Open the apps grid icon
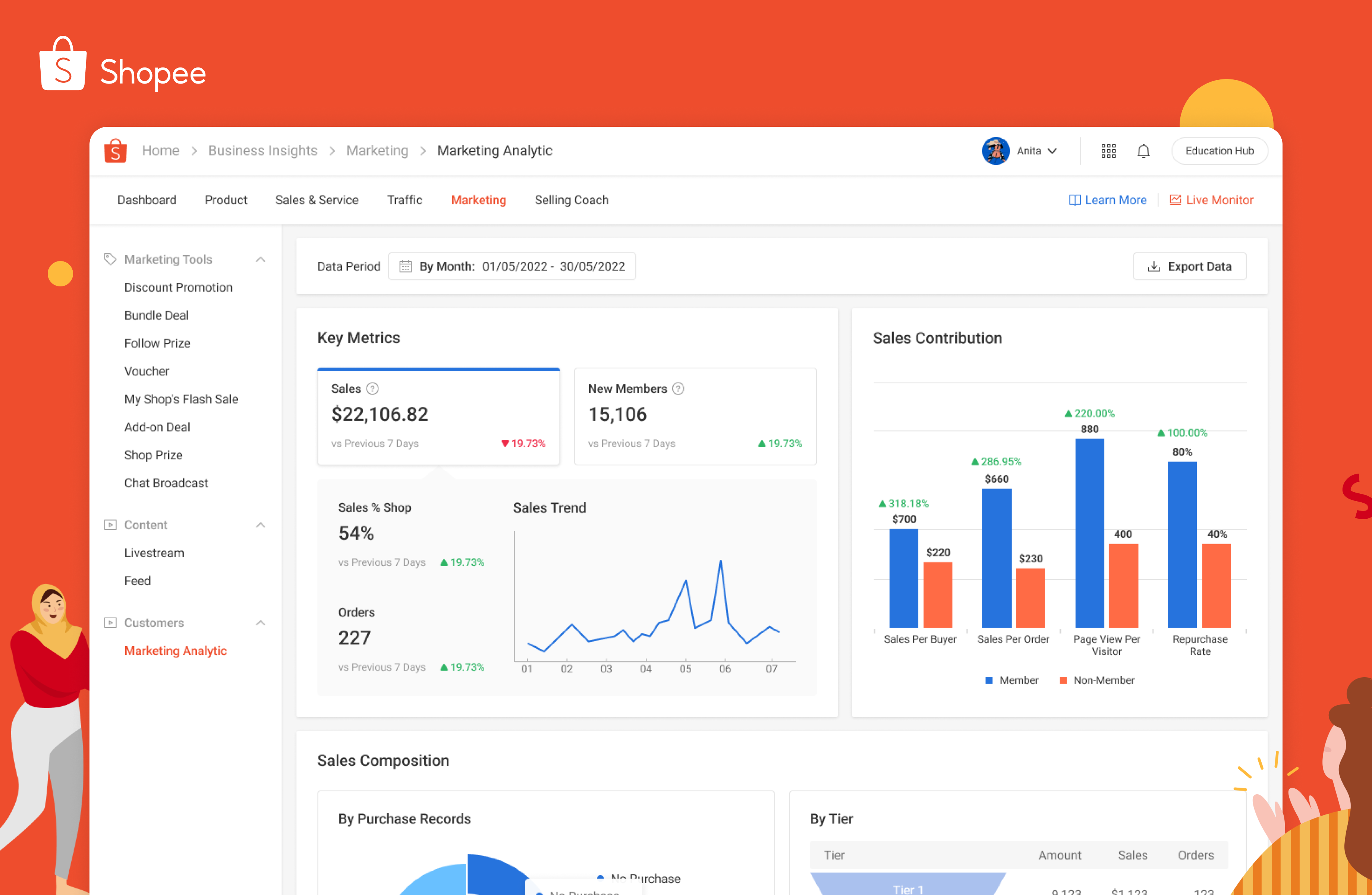 point(1108,151)
